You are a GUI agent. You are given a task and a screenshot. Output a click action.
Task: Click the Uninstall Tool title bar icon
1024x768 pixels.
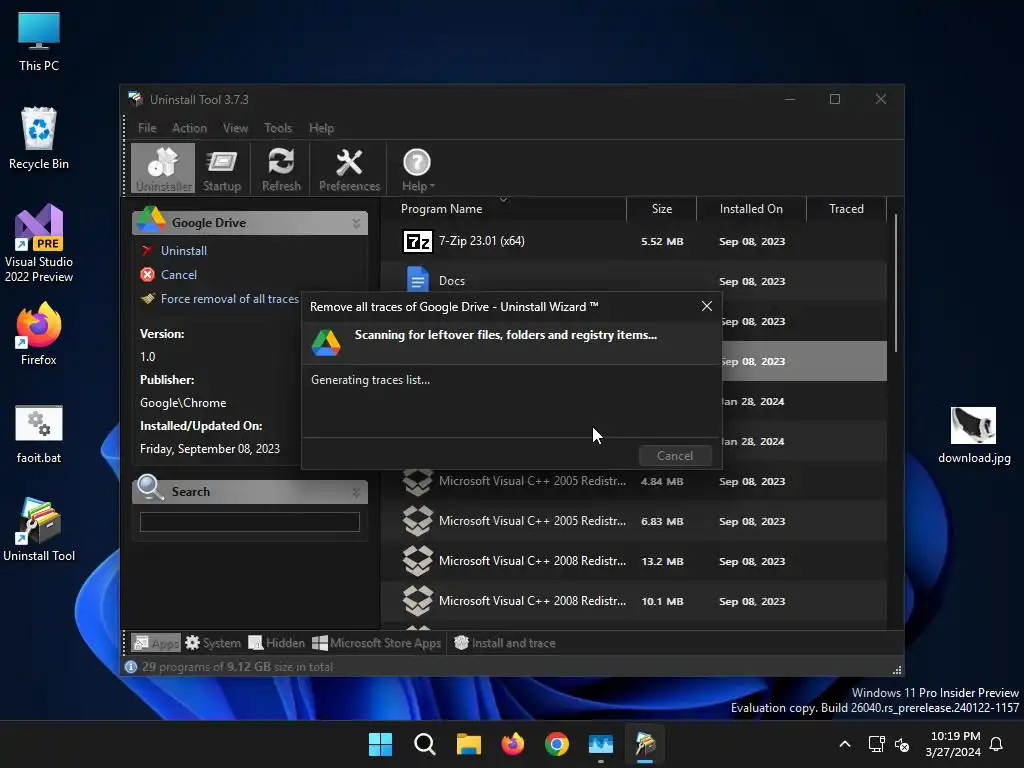coord(135,99)
